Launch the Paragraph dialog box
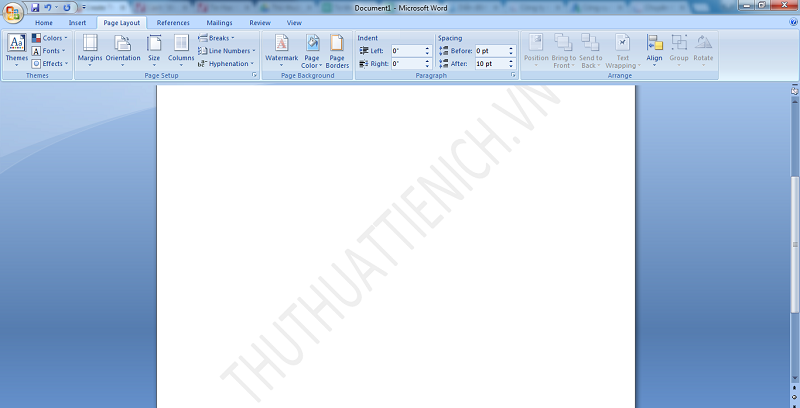The image size is (800, 408). tap(514, 75)
